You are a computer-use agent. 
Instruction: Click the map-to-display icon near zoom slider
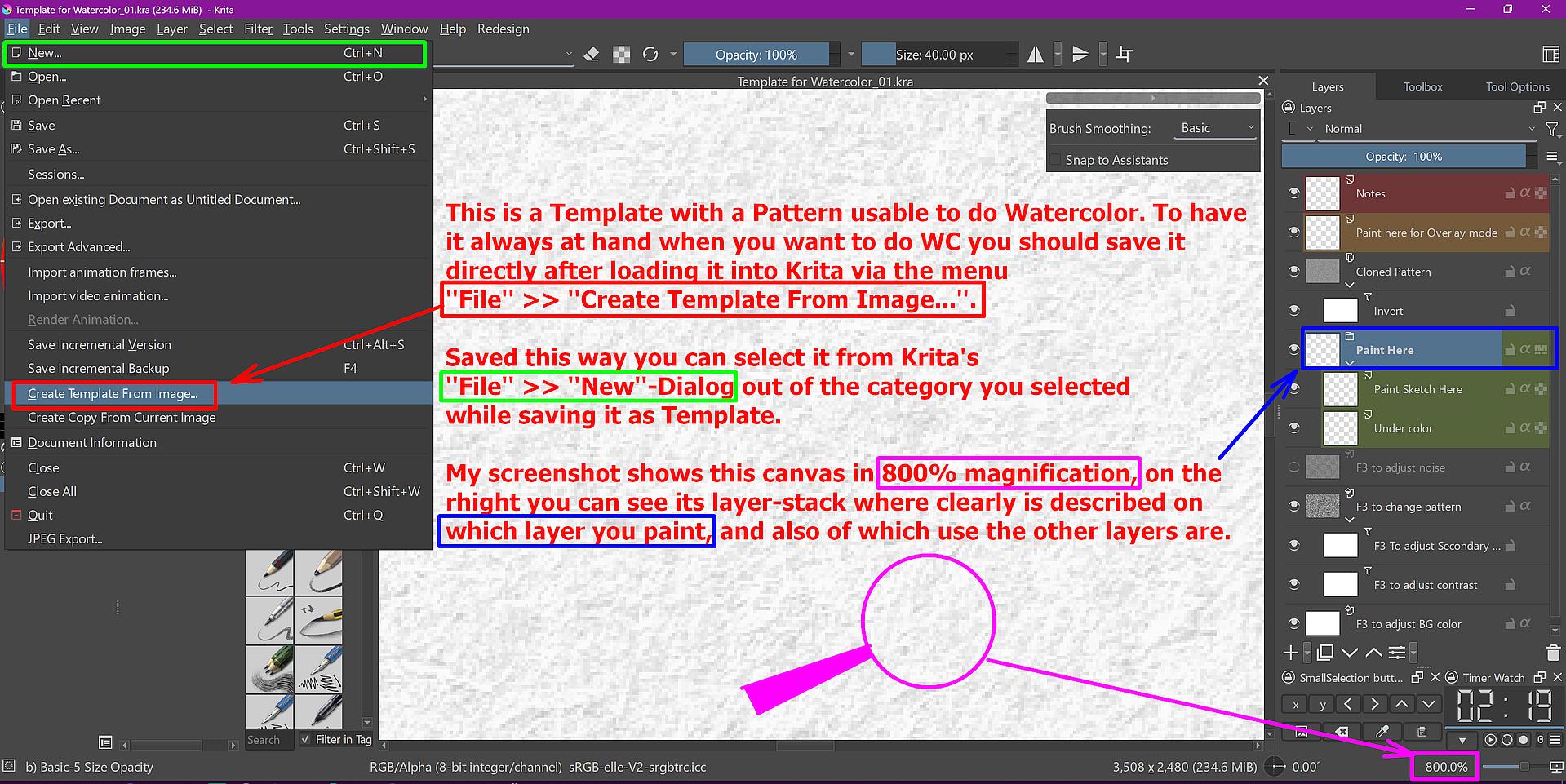(1557, 767)
